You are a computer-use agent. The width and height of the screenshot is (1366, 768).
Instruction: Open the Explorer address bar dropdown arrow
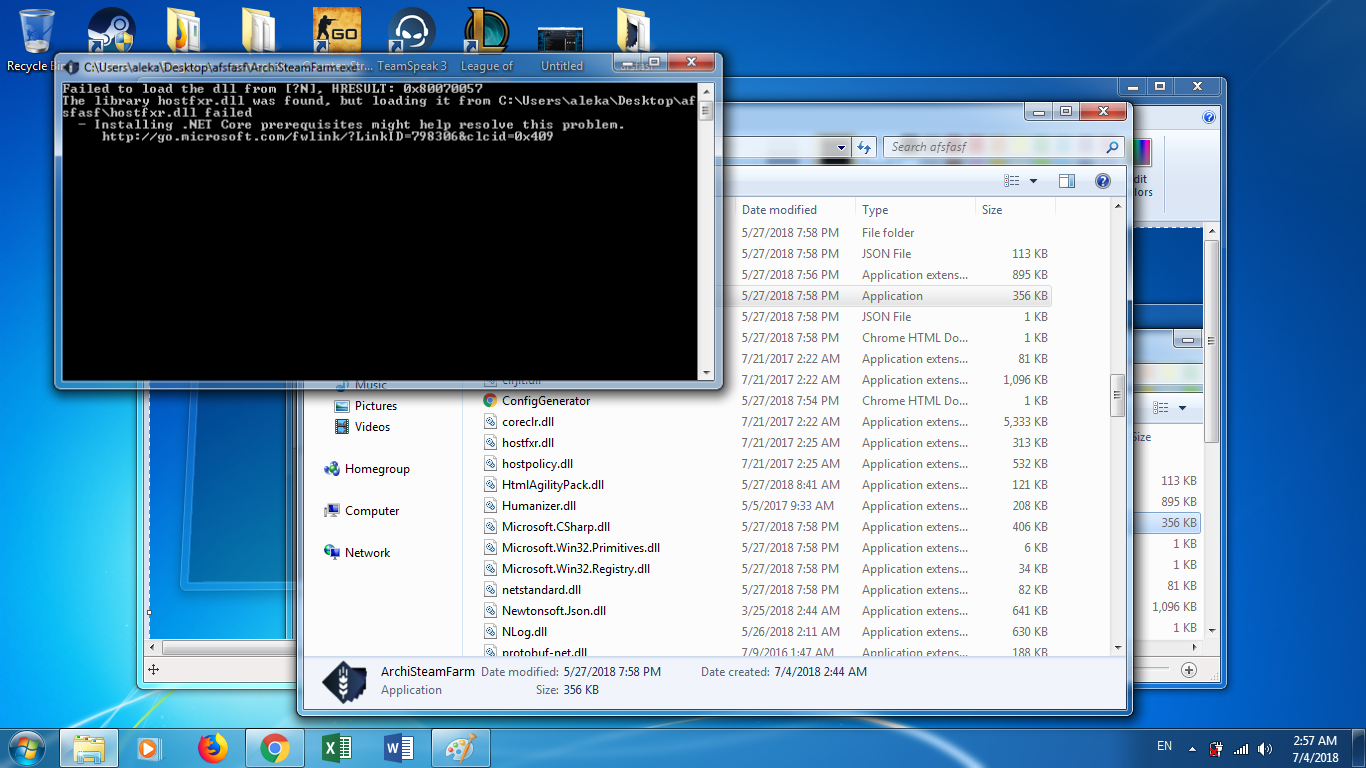[x=841, y=147]
